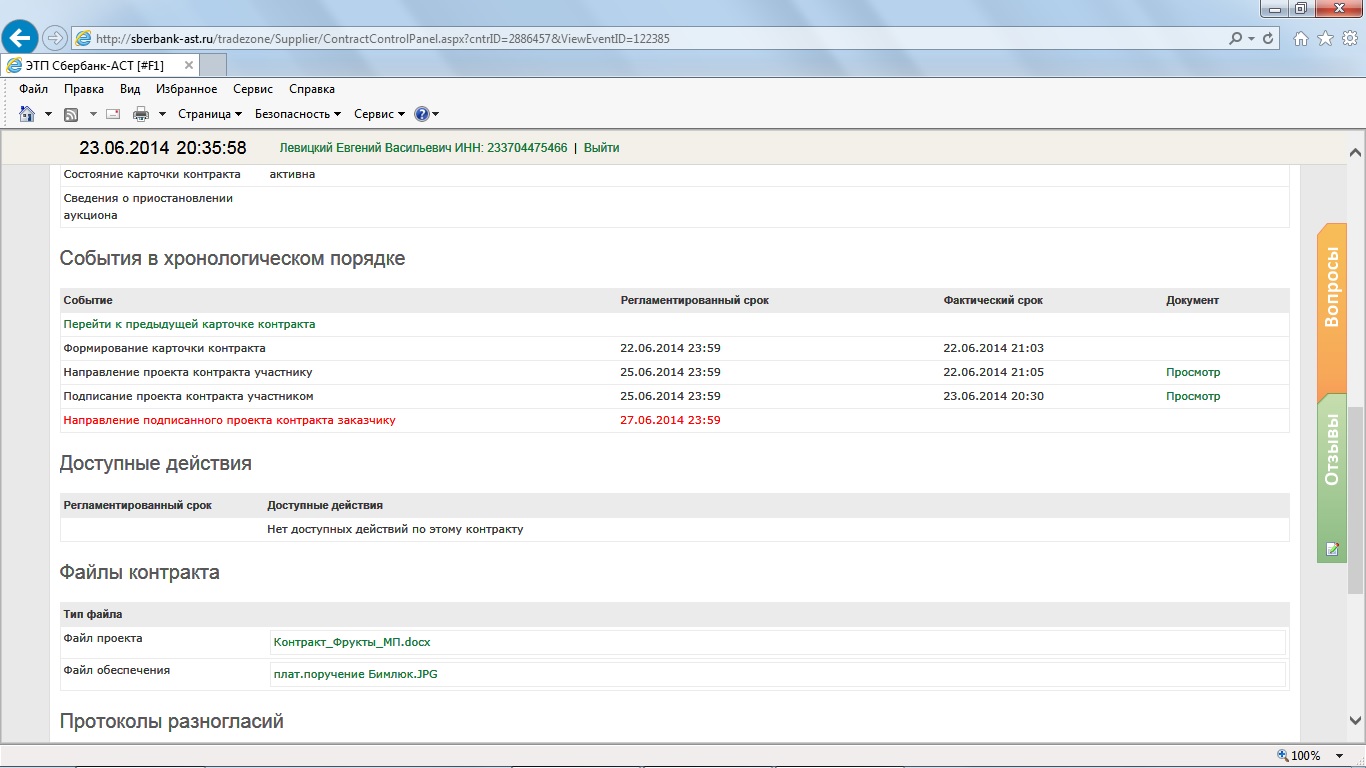Open Favorites via the star icon
Image resolution: width=1366 pixels, height=768 pixels.
1325,39
